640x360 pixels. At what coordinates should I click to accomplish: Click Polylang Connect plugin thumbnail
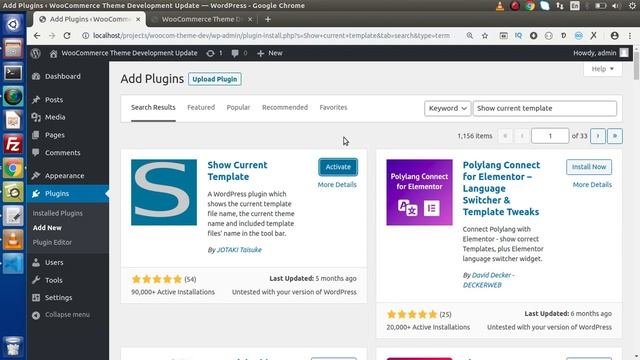(419, 192)
